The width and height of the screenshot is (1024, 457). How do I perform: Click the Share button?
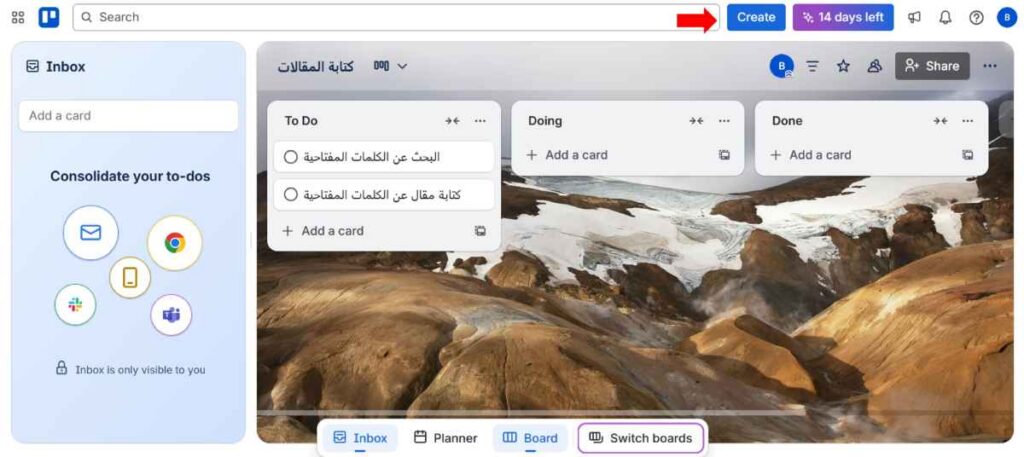932,66
